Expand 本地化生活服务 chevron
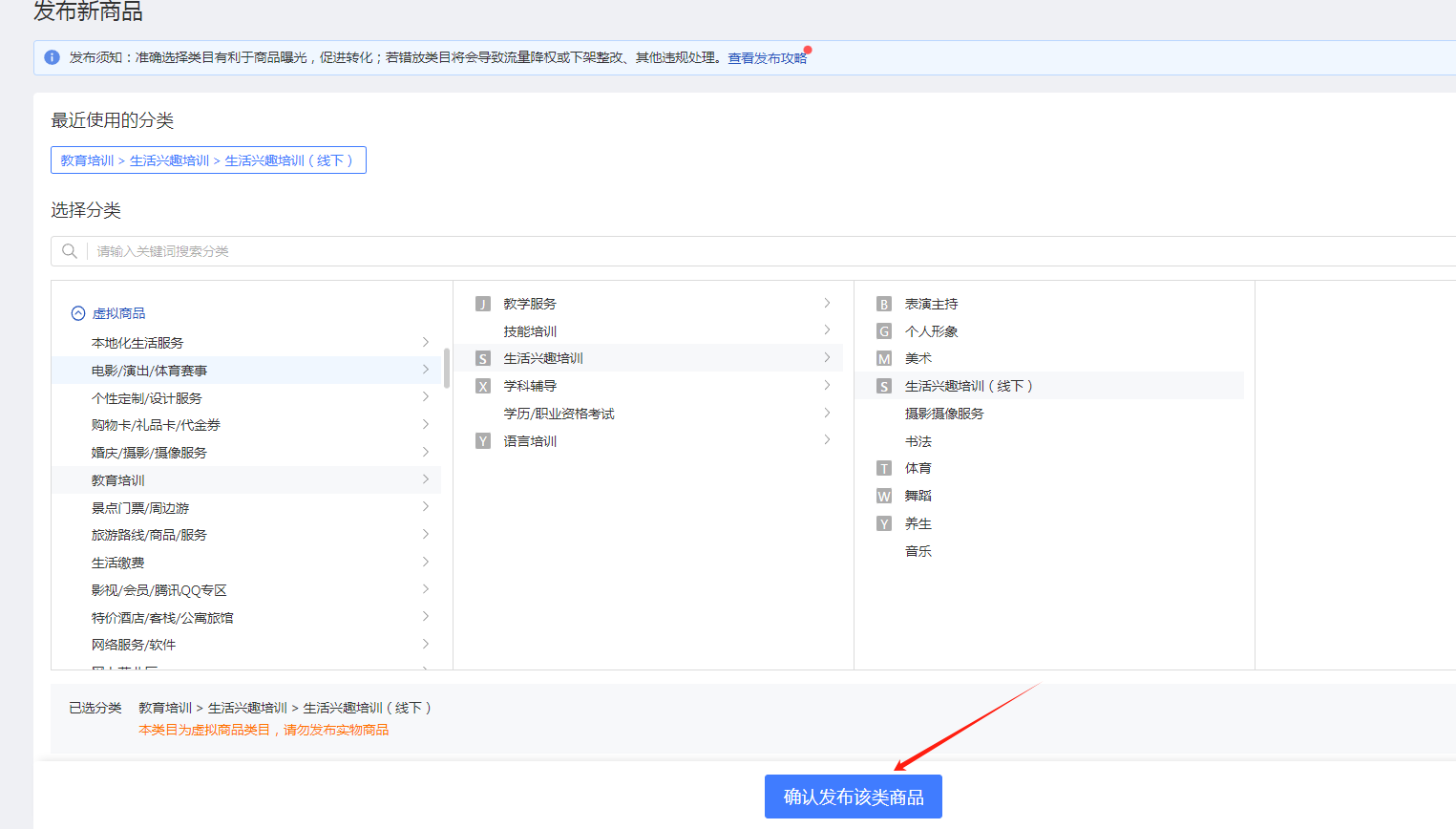 pyautogui.click(x=426, y=342)
